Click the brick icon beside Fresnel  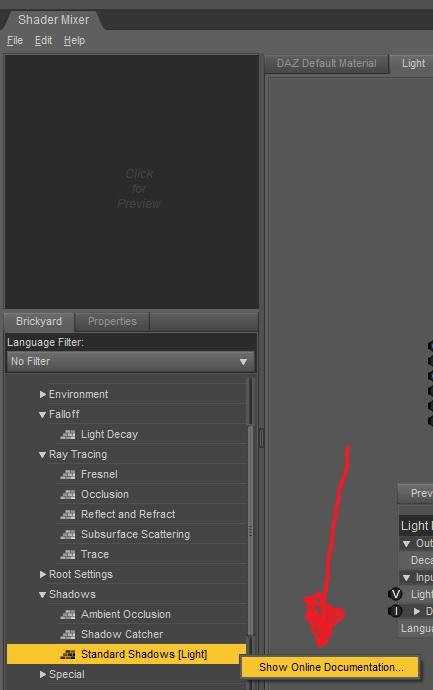pos(68,474)
